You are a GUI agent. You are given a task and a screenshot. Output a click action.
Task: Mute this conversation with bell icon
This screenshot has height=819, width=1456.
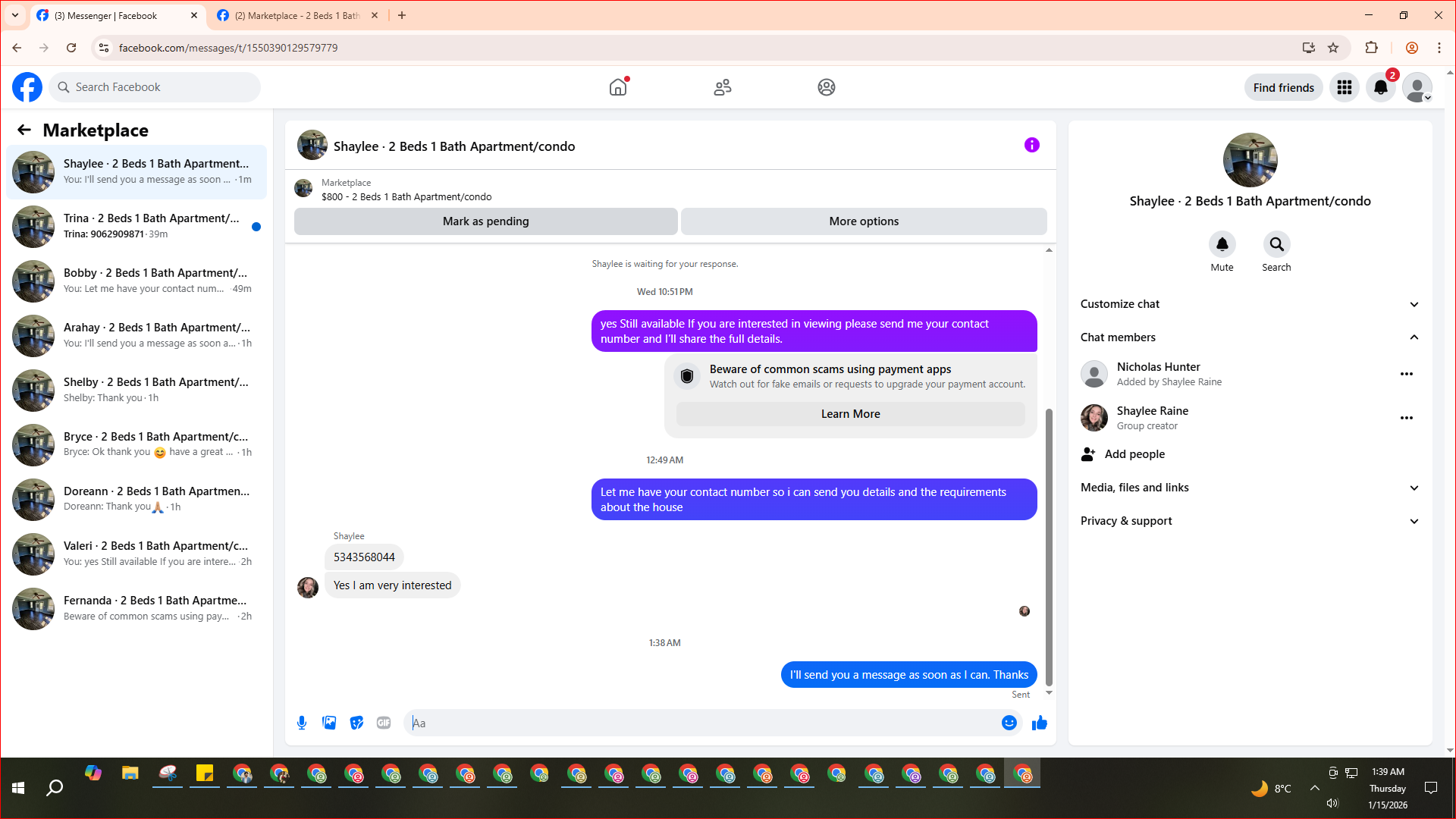1222,244
